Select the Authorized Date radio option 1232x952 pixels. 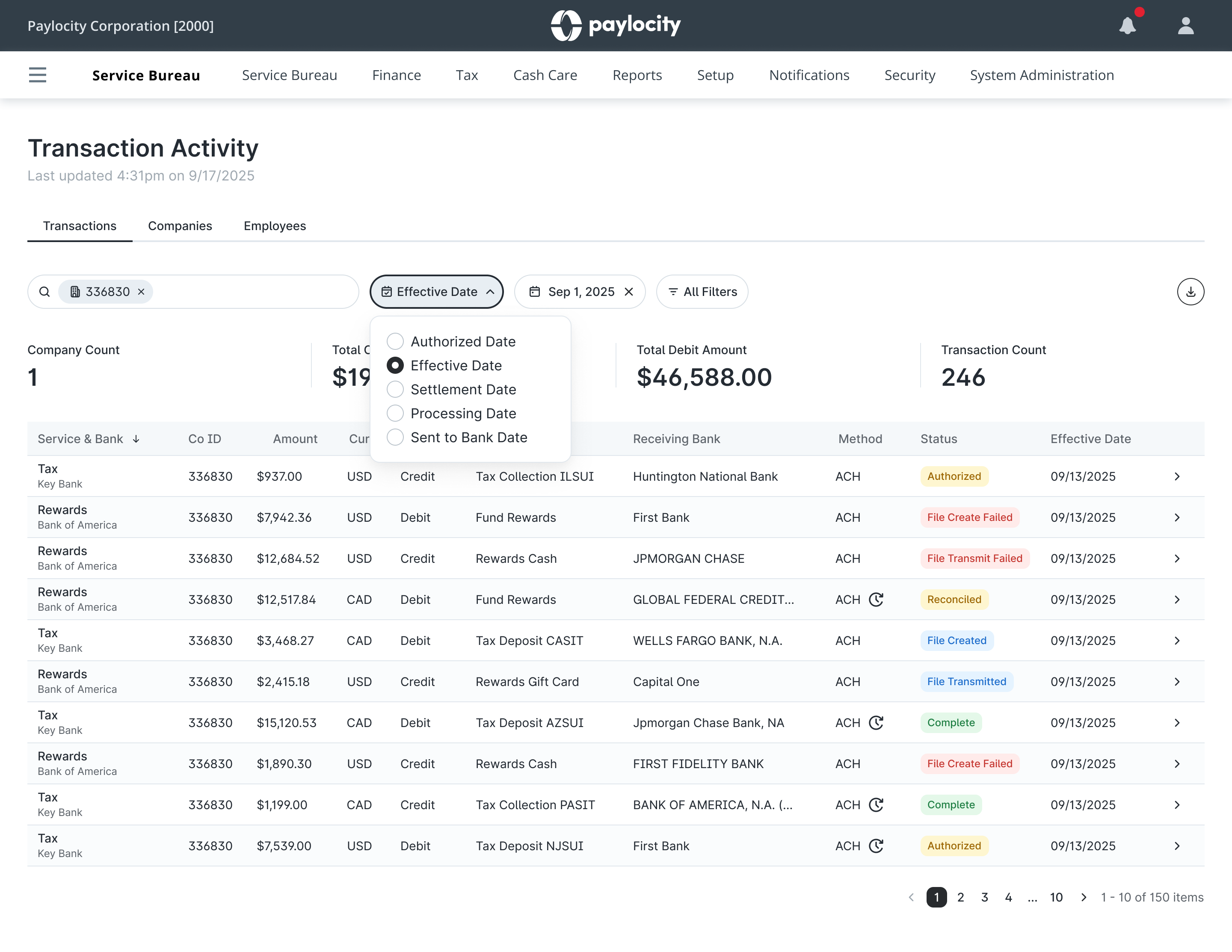395,341
